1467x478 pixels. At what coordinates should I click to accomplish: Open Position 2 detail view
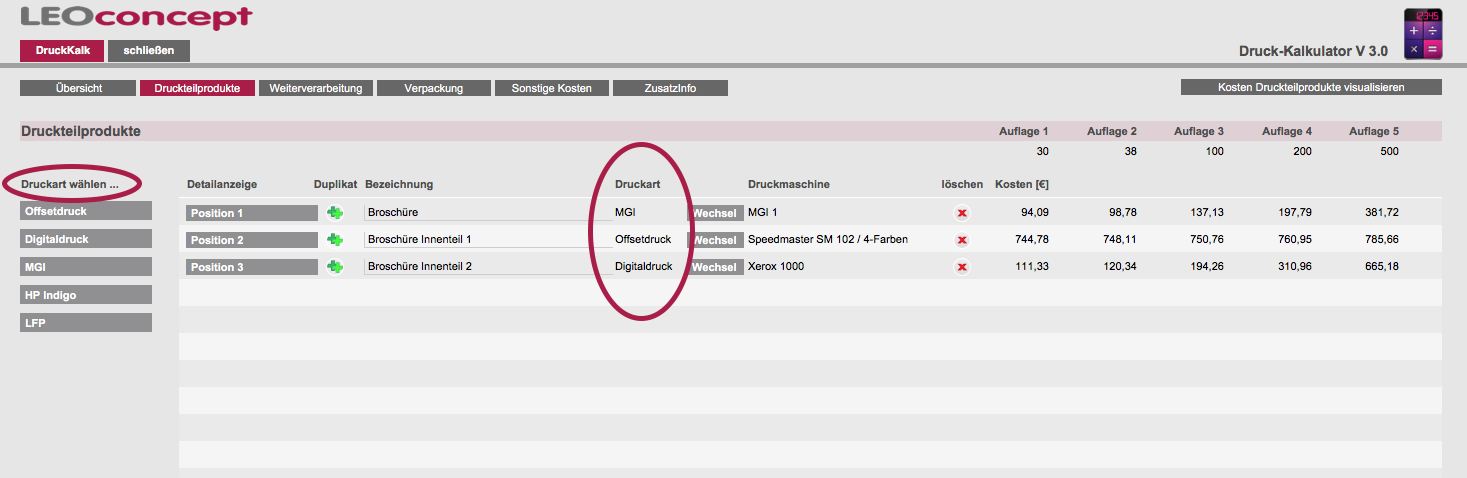pyautogui.click(x=251, y=240)
